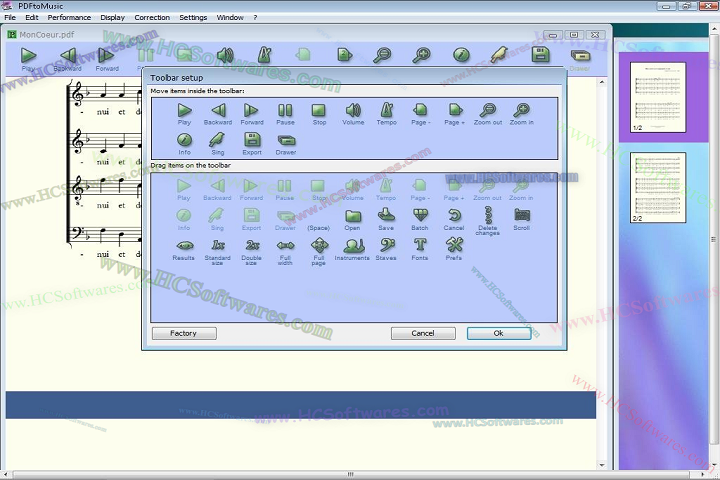Select the Delete changes icon
Viewport: 720px width, 480px height.
pyautogui.click(x=488, y=215)
